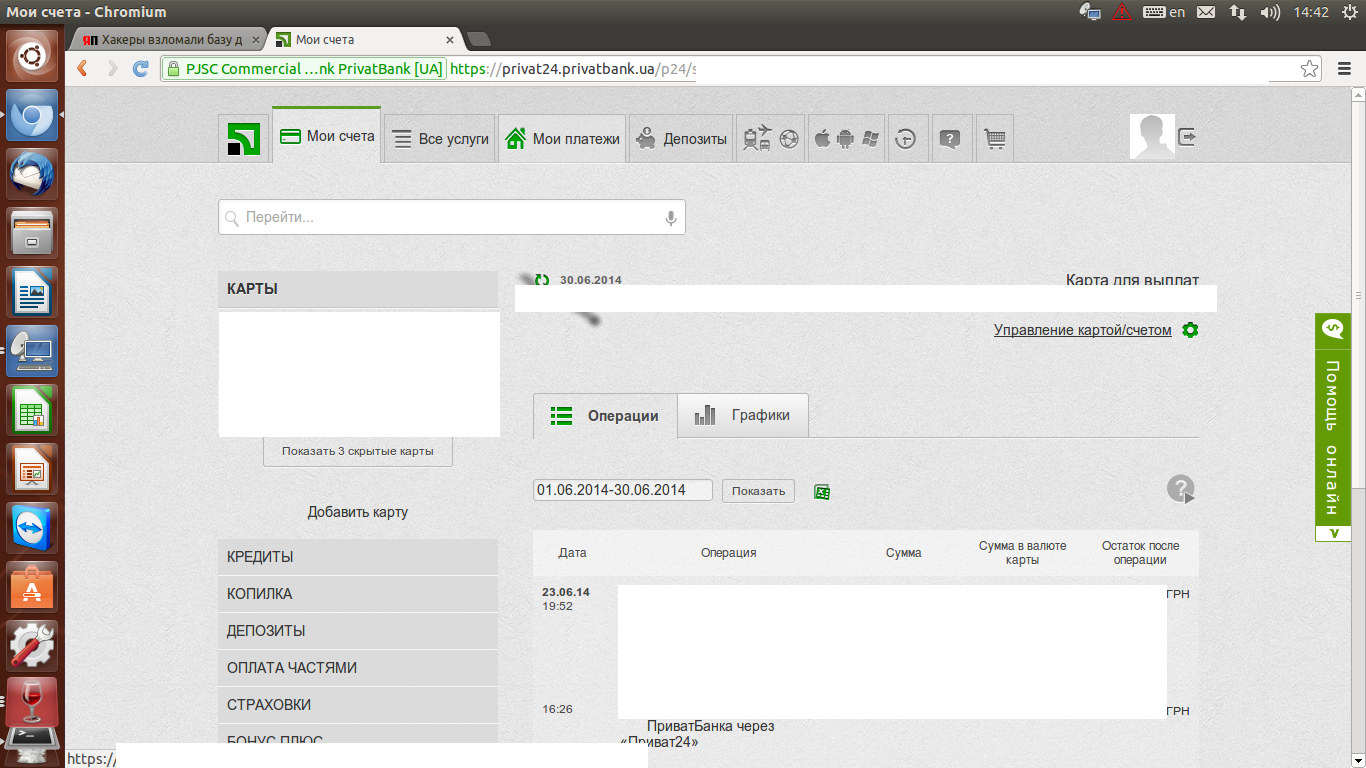
Task: Click the green gear card management icon
Action: click(1190, 330)
